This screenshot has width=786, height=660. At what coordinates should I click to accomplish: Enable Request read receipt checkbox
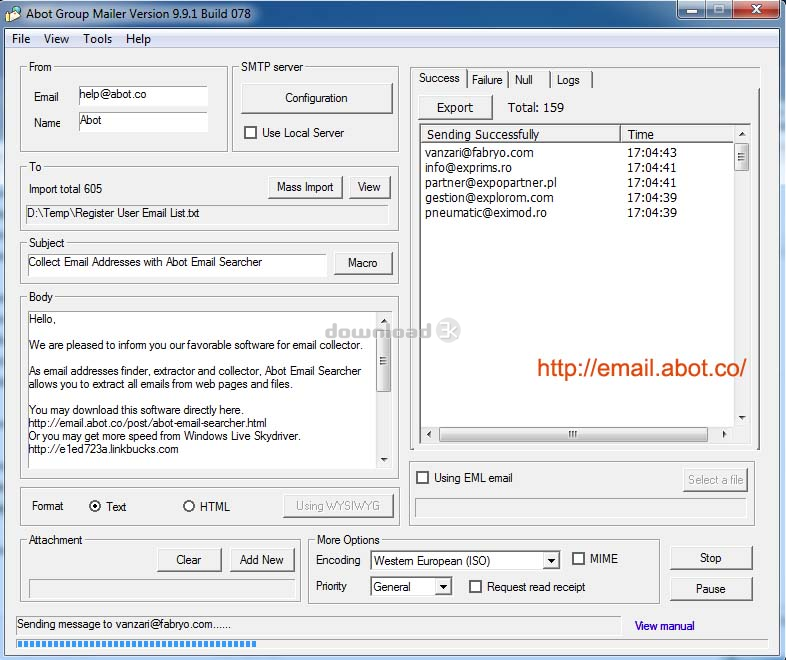(475, 586)
